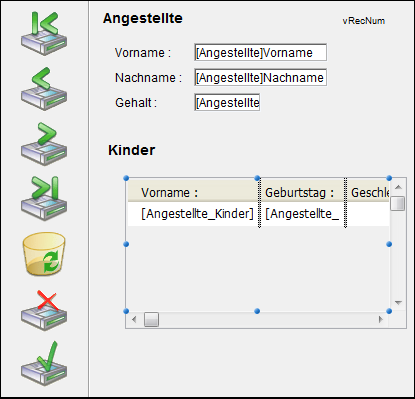Select the [Angestellte]Nachname input field
This screenshot has height=399, width=415.
(260, 77)
